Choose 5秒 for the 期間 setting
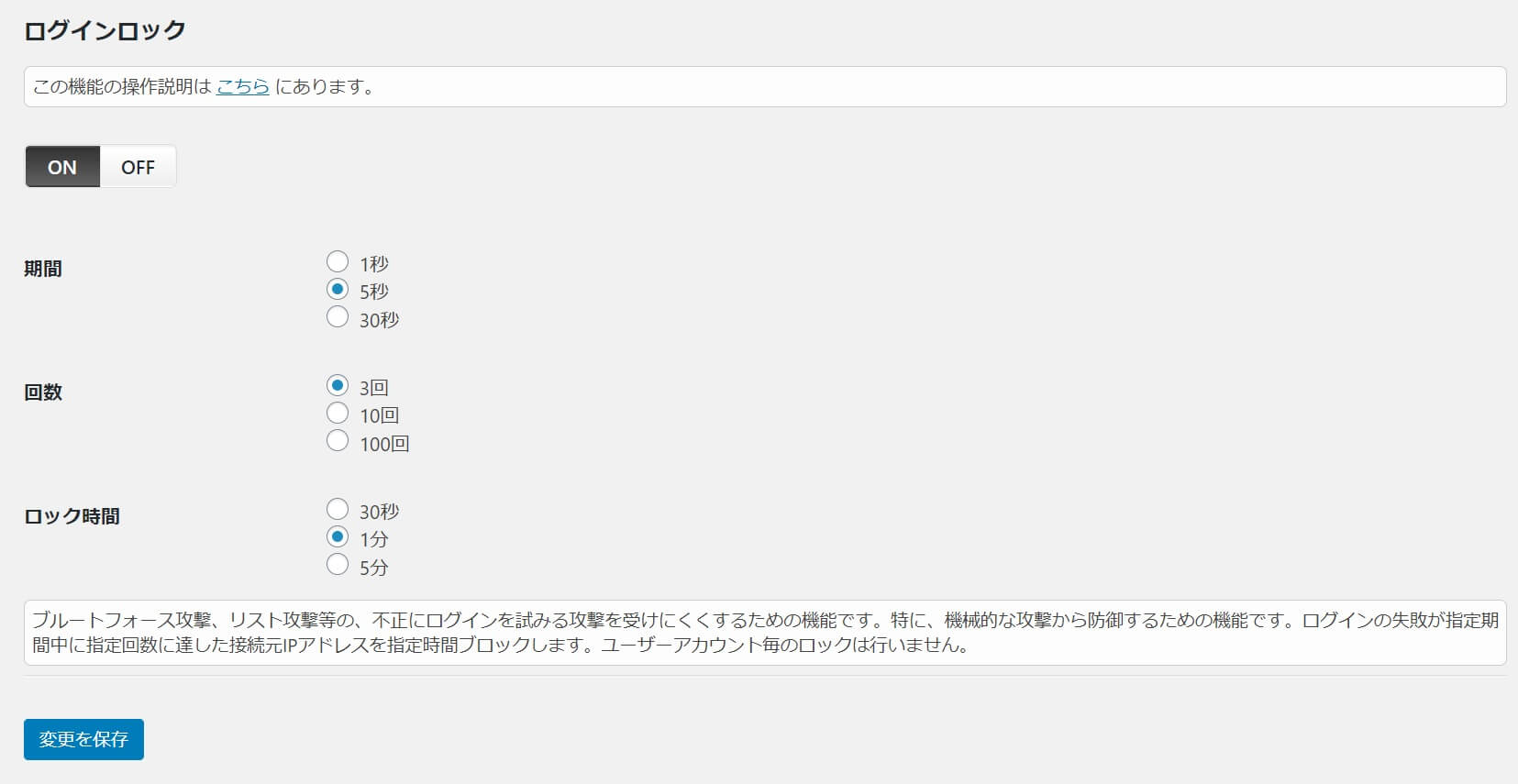1518x784 pixels. (338, 290)
